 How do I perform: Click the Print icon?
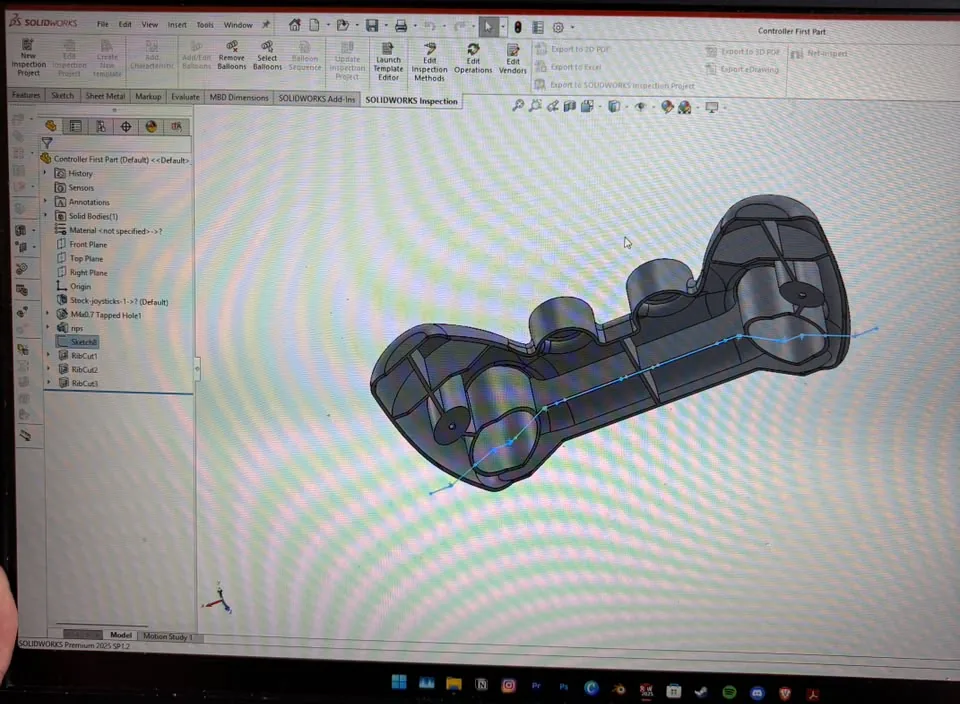coord(400,26)
